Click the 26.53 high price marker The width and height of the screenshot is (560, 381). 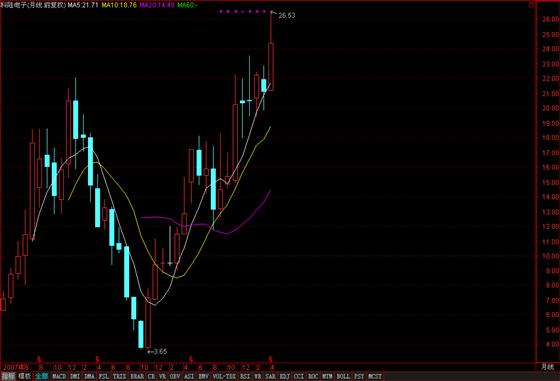coord(286,15)
